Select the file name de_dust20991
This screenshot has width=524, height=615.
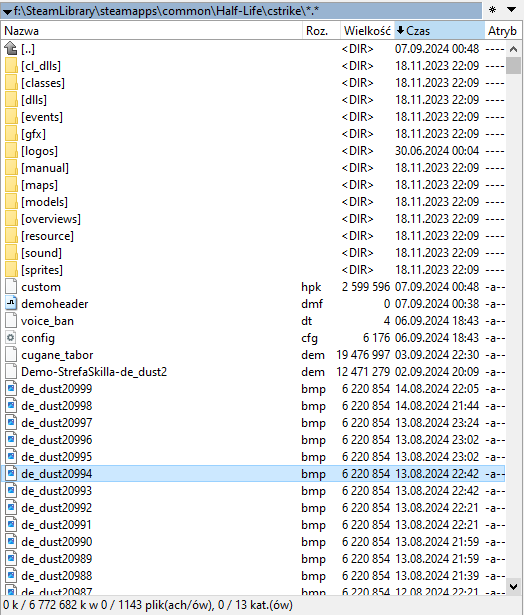[x=56, y=525]
